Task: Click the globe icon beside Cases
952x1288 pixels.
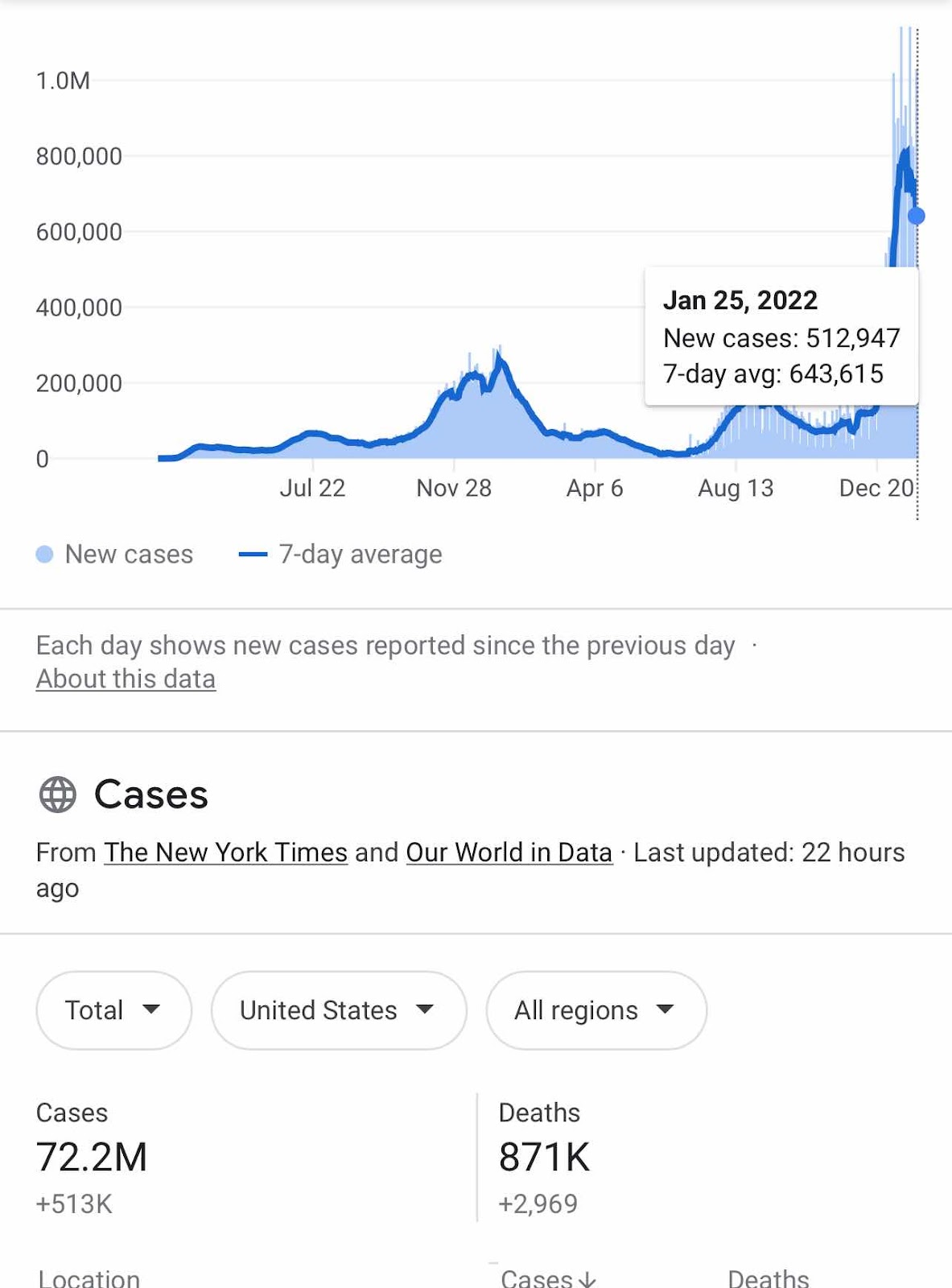Action: pyautogui.click(x=58, y=795)
